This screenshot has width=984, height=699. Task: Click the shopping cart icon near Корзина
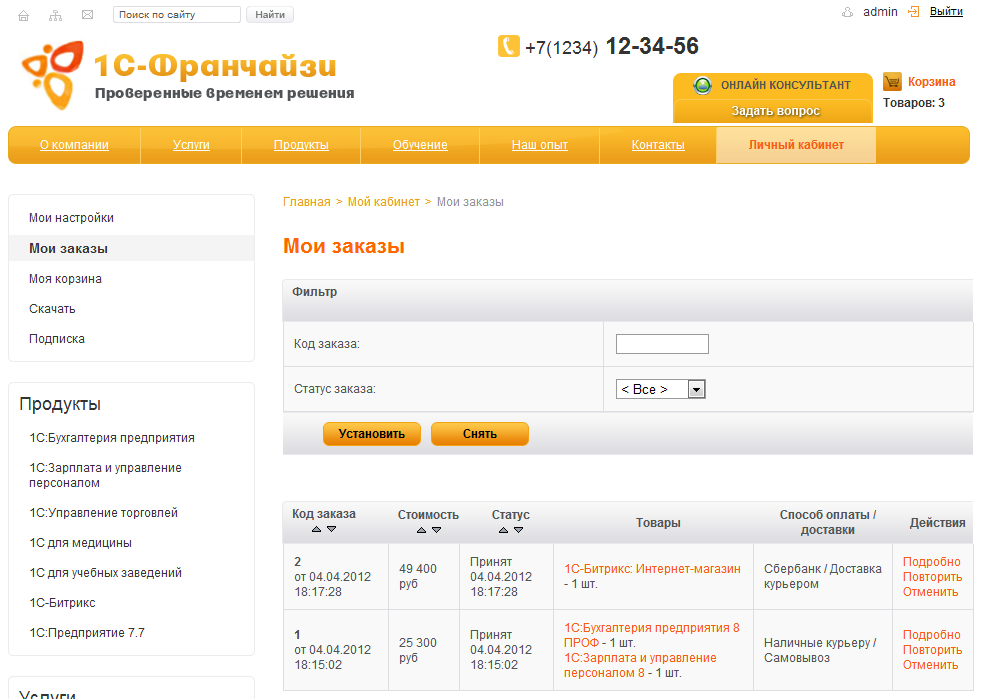tap(892, 82)
